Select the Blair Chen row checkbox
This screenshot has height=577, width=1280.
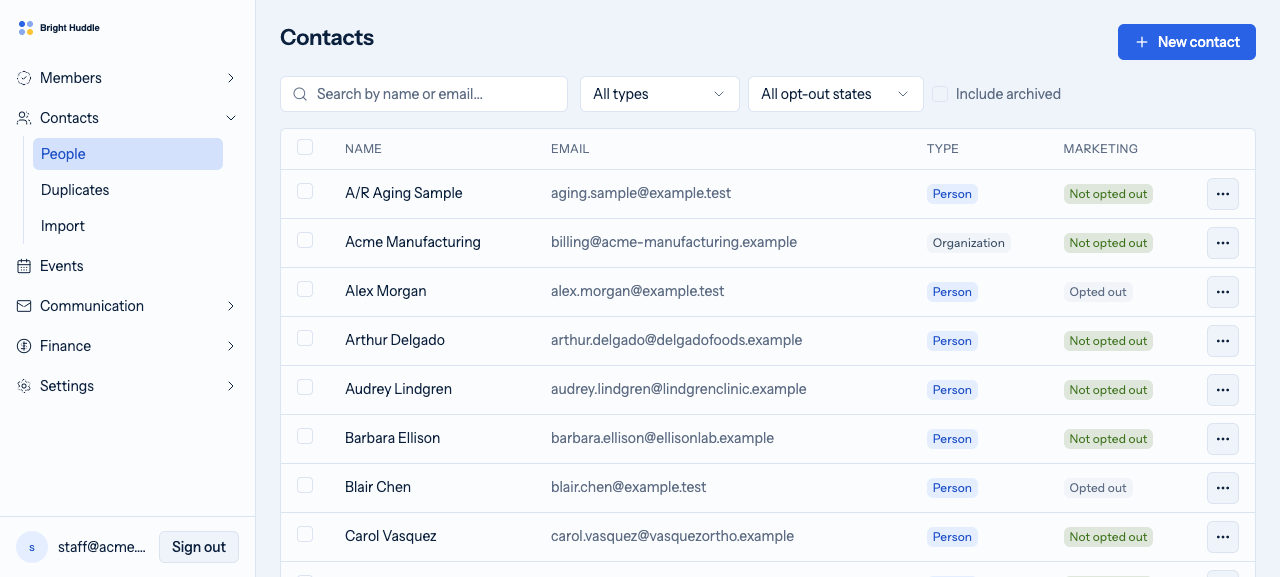pyautogui.click(x=305, y=485)
